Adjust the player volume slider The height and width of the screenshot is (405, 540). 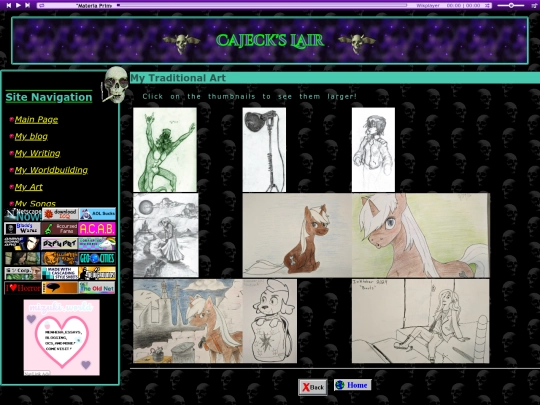(x=511, y=6)
